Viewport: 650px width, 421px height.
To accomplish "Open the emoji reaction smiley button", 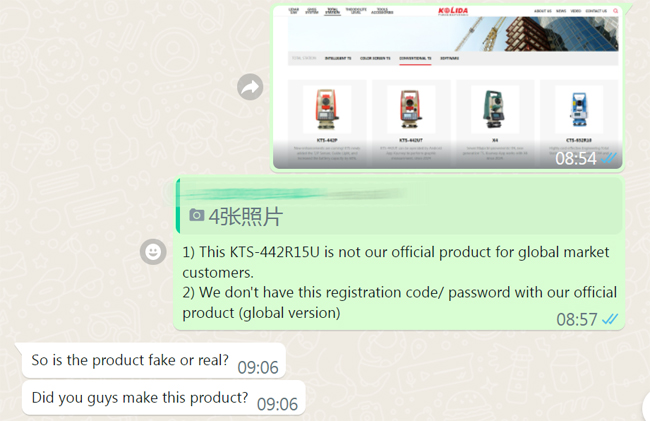I will (x=153, y=252).
